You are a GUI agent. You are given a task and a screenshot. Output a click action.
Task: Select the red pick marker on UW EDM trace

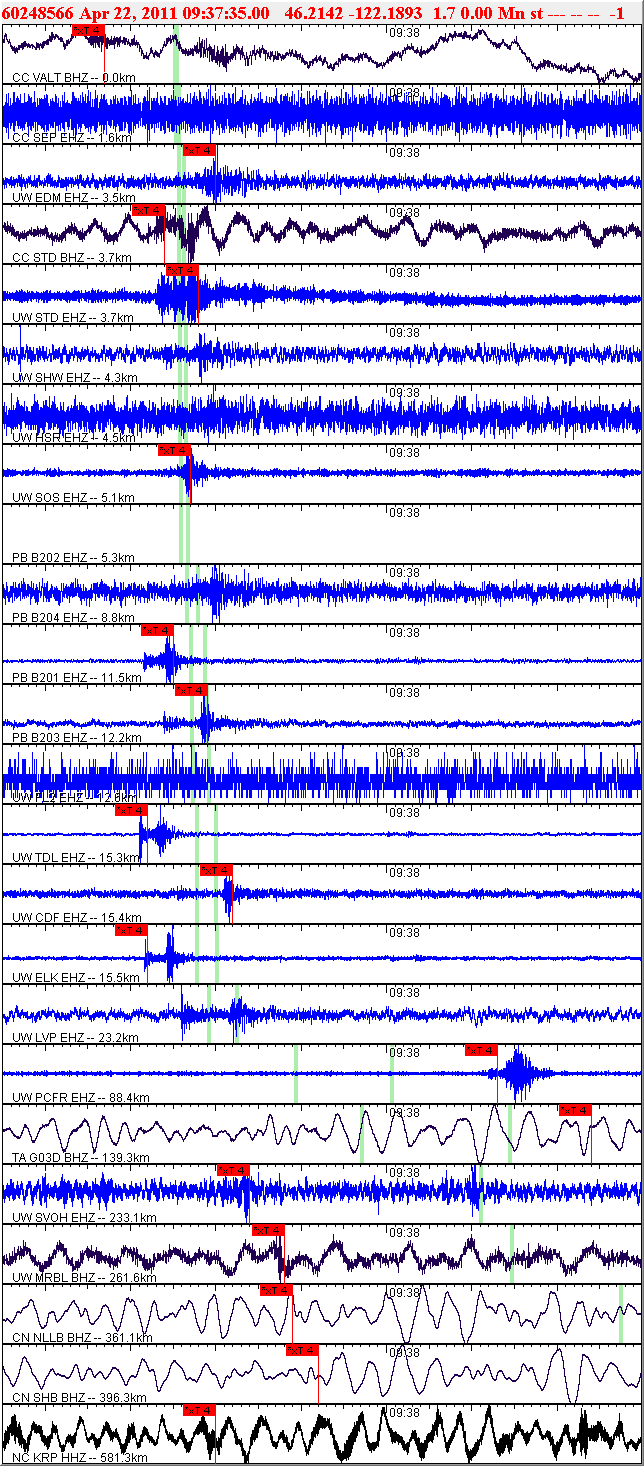(x=199, y=150)
